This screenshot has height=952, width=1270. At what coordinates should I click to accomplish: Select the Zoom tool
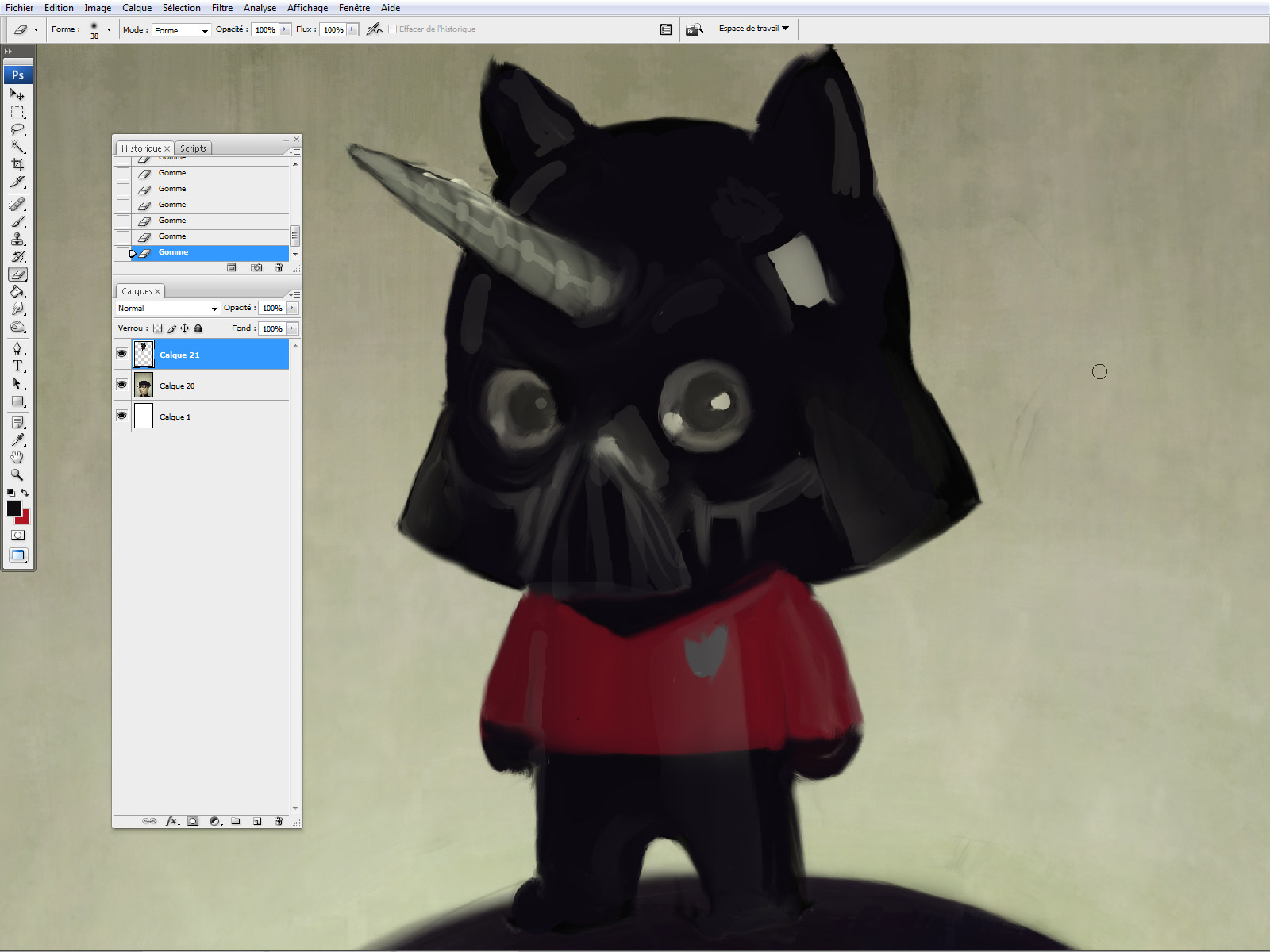[x=17, y=474]
